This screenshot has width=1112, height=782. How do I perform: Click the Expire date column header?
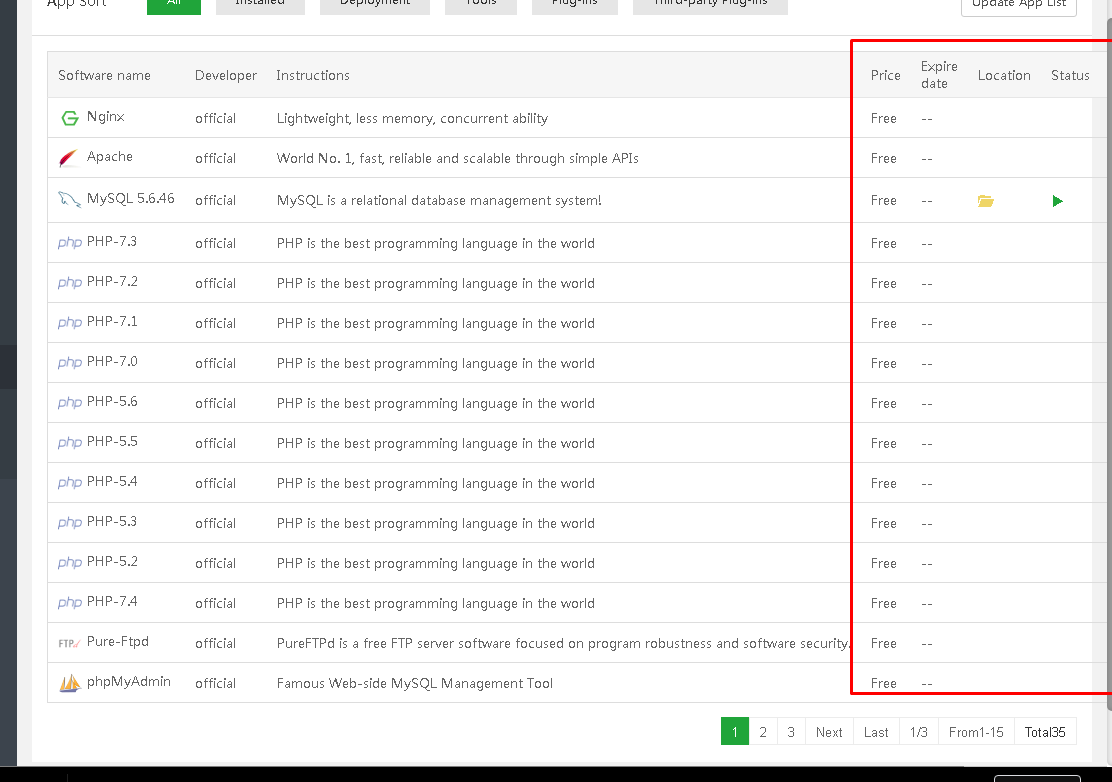(x=939, y=74)
